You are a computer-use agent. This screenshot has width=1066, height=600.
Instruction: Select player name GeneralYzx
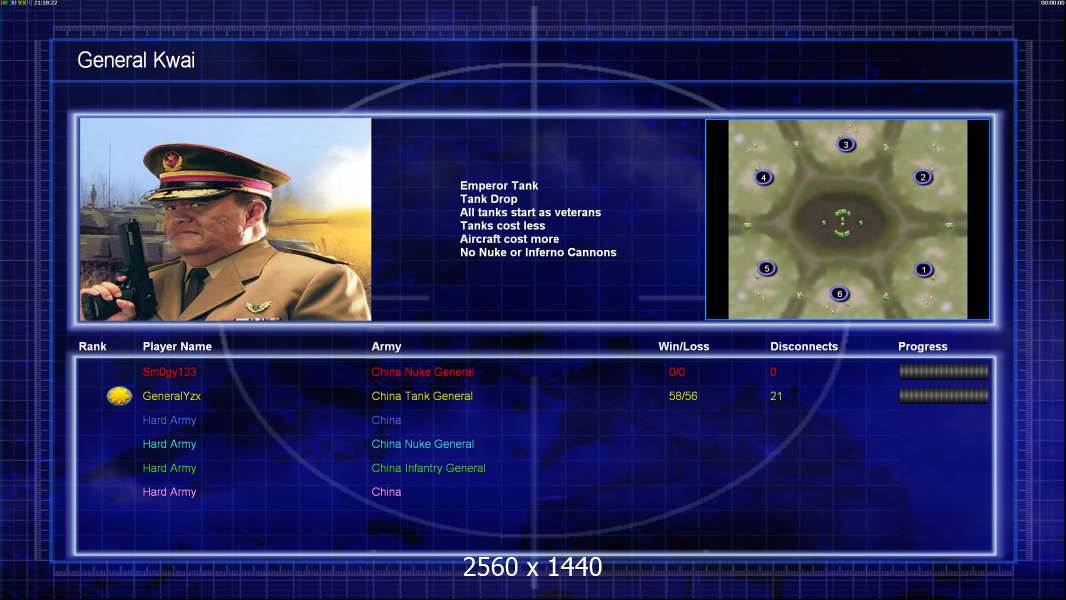click(x=171, y=396)
